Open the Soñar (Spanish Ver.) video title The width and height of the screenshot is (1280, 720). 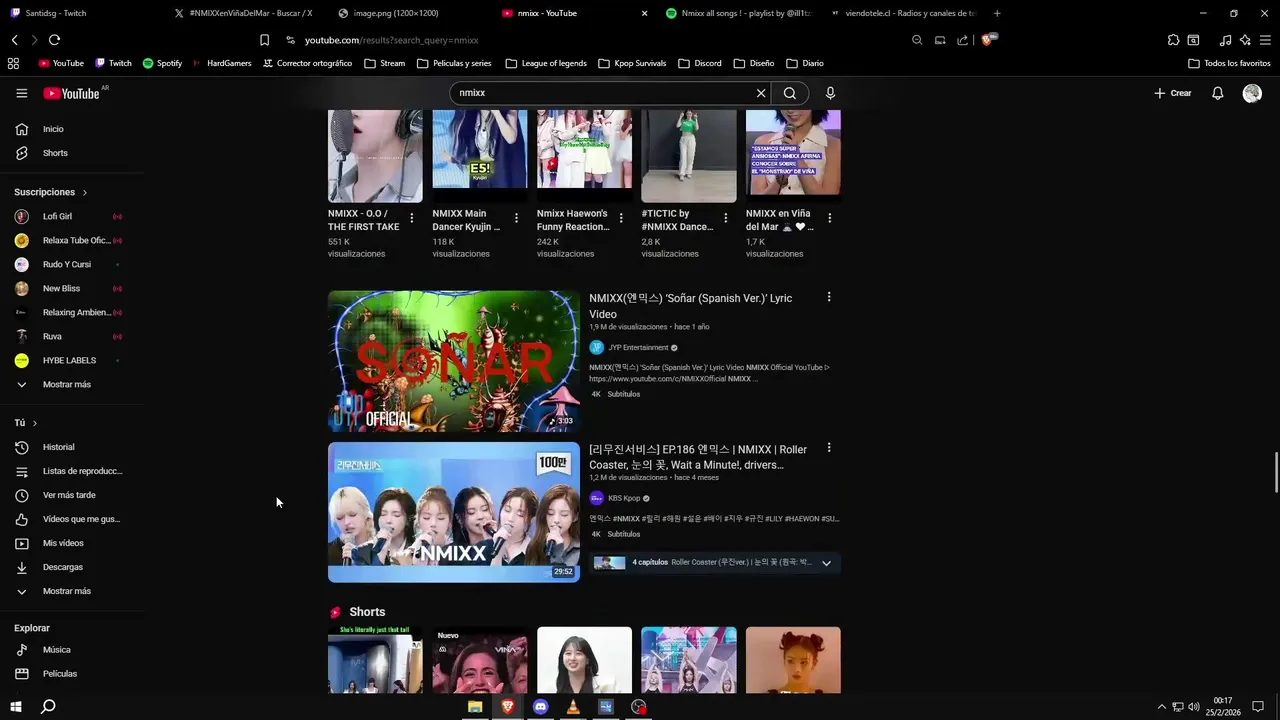click(690, 306)
